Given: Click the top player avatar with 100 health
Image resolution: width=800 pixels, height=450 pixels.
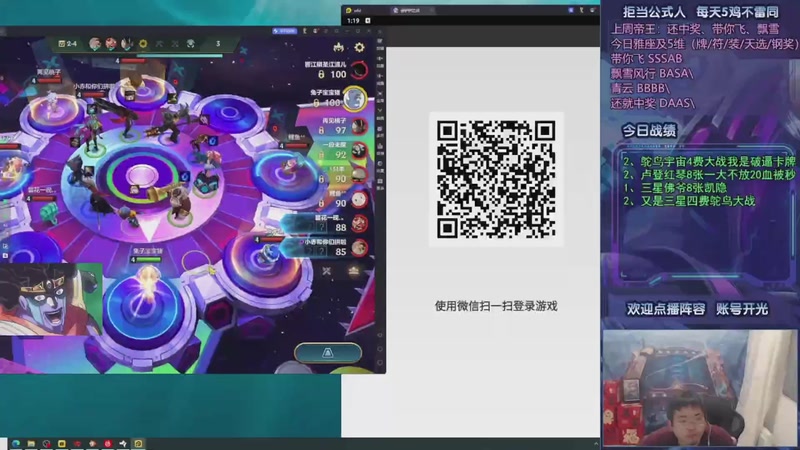Looking at the screenshot, I should point(360,69).
